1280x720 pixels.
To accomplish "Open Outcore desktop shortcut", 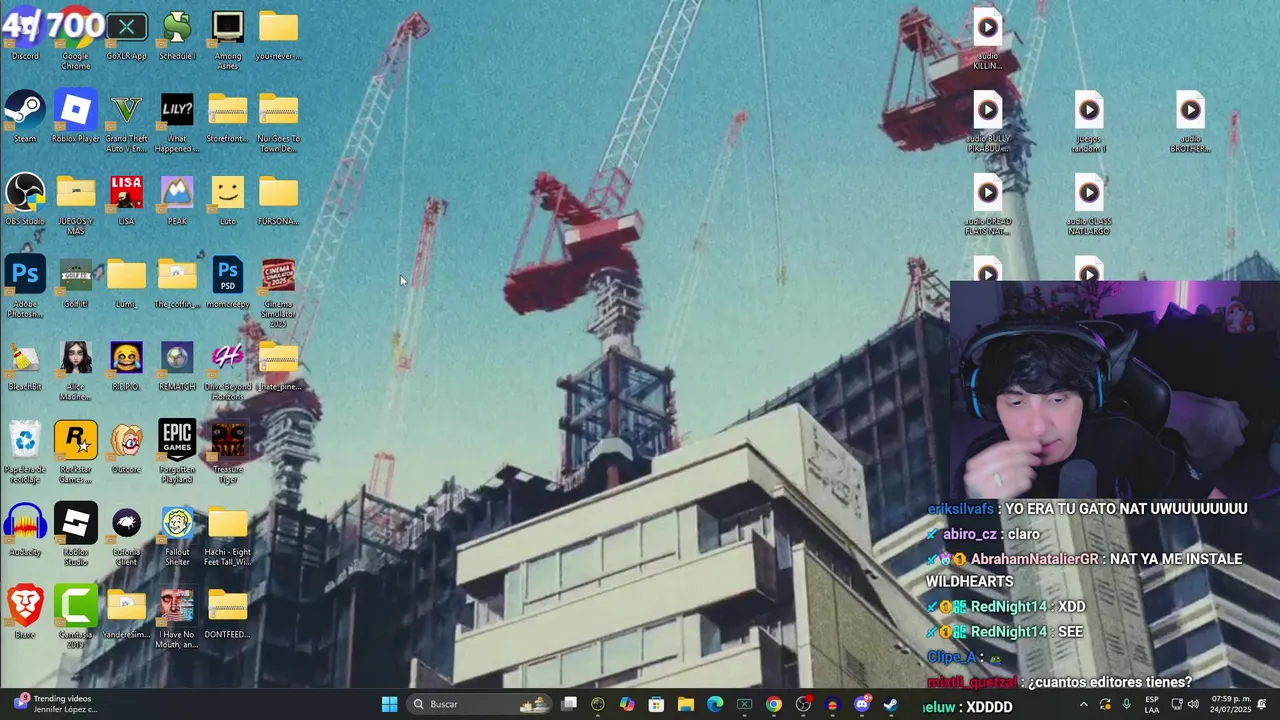I will (x=127, y=447).
